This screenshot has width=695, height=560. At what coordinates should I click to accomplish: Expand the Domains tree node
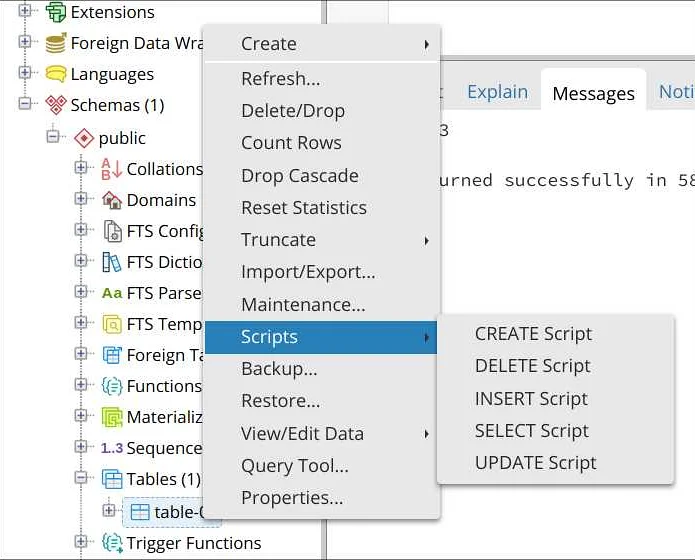point(81,199)
